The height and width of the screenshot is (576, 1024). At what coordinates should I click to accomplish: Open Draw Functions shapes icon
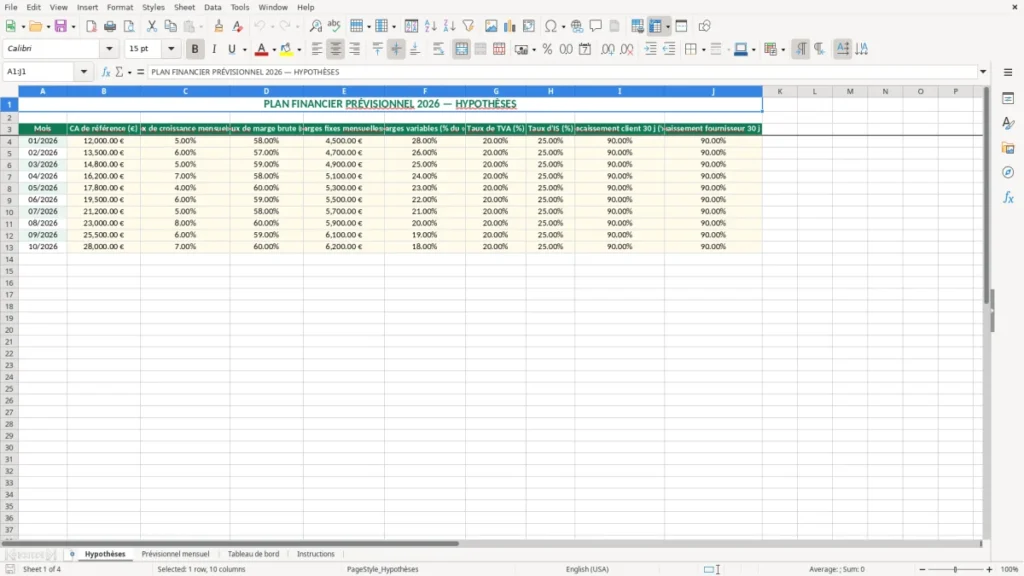point(704,26)
